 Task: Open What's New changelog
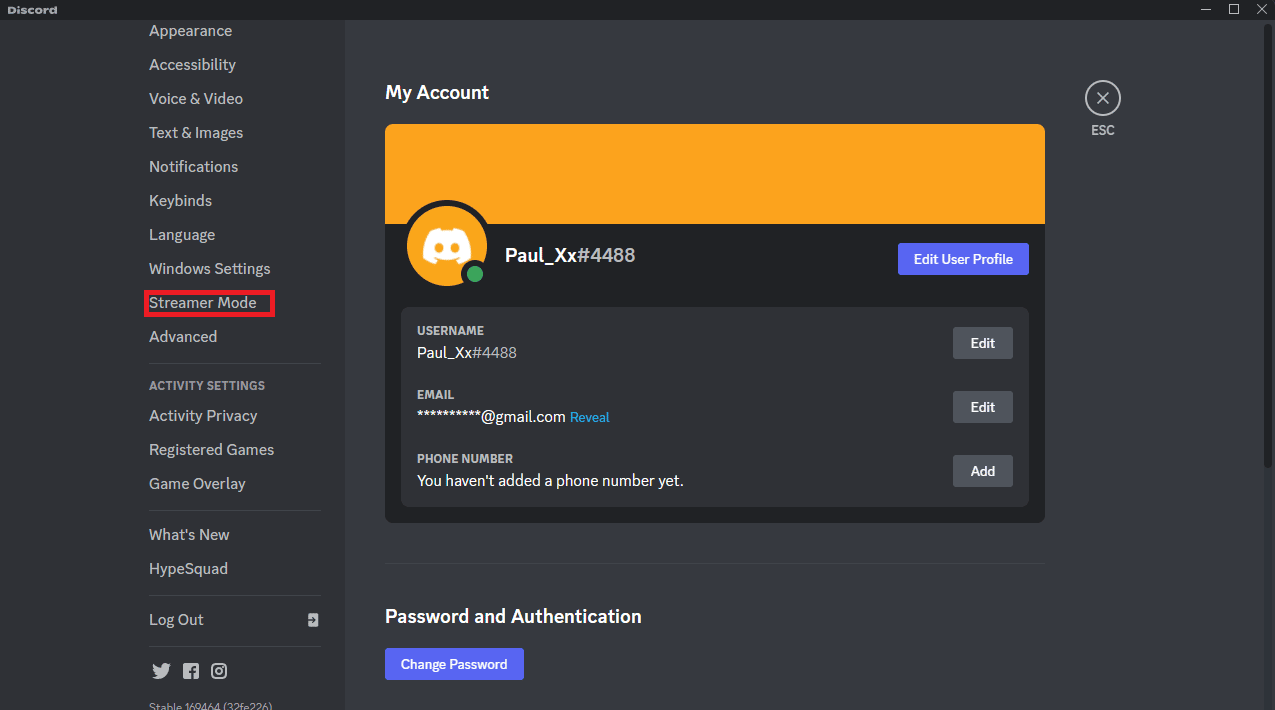point(189,535)
